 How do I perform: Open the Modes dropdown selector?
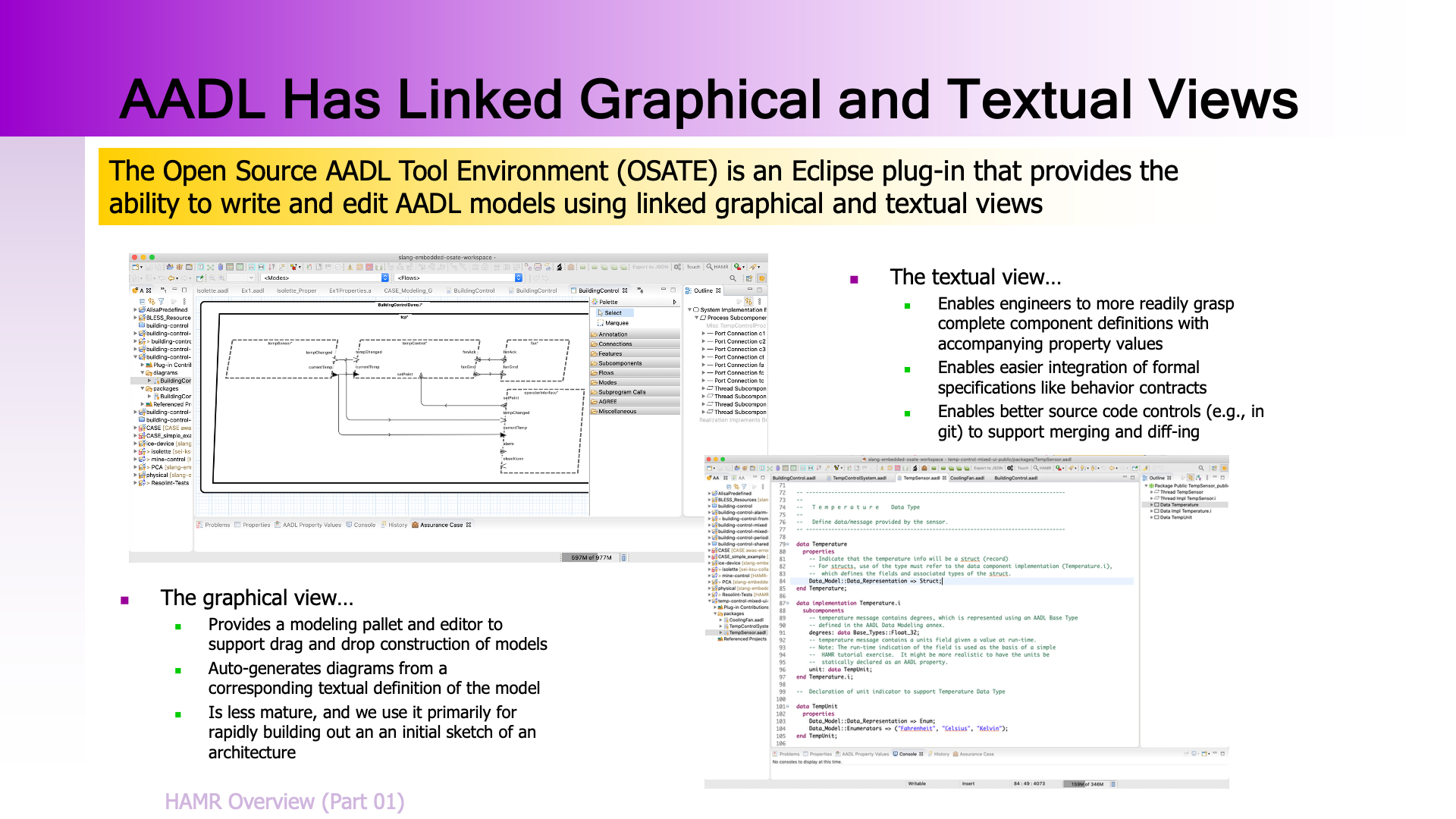pyautogui.click(x=384, y=278)
